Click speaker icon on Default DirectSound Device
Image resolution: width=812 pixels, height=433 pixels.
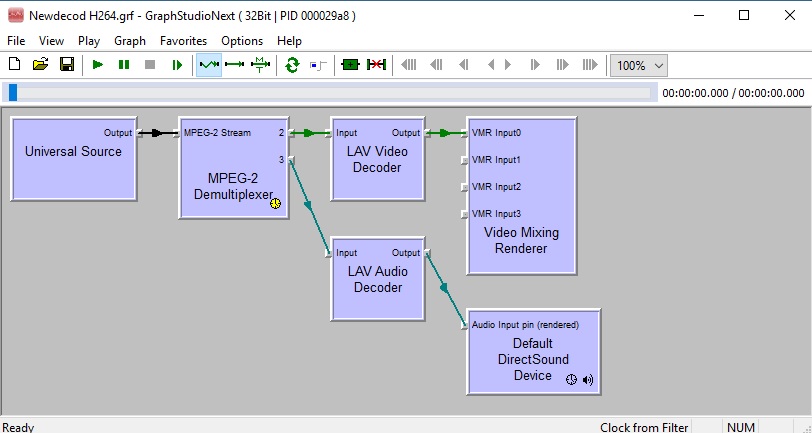588,380
